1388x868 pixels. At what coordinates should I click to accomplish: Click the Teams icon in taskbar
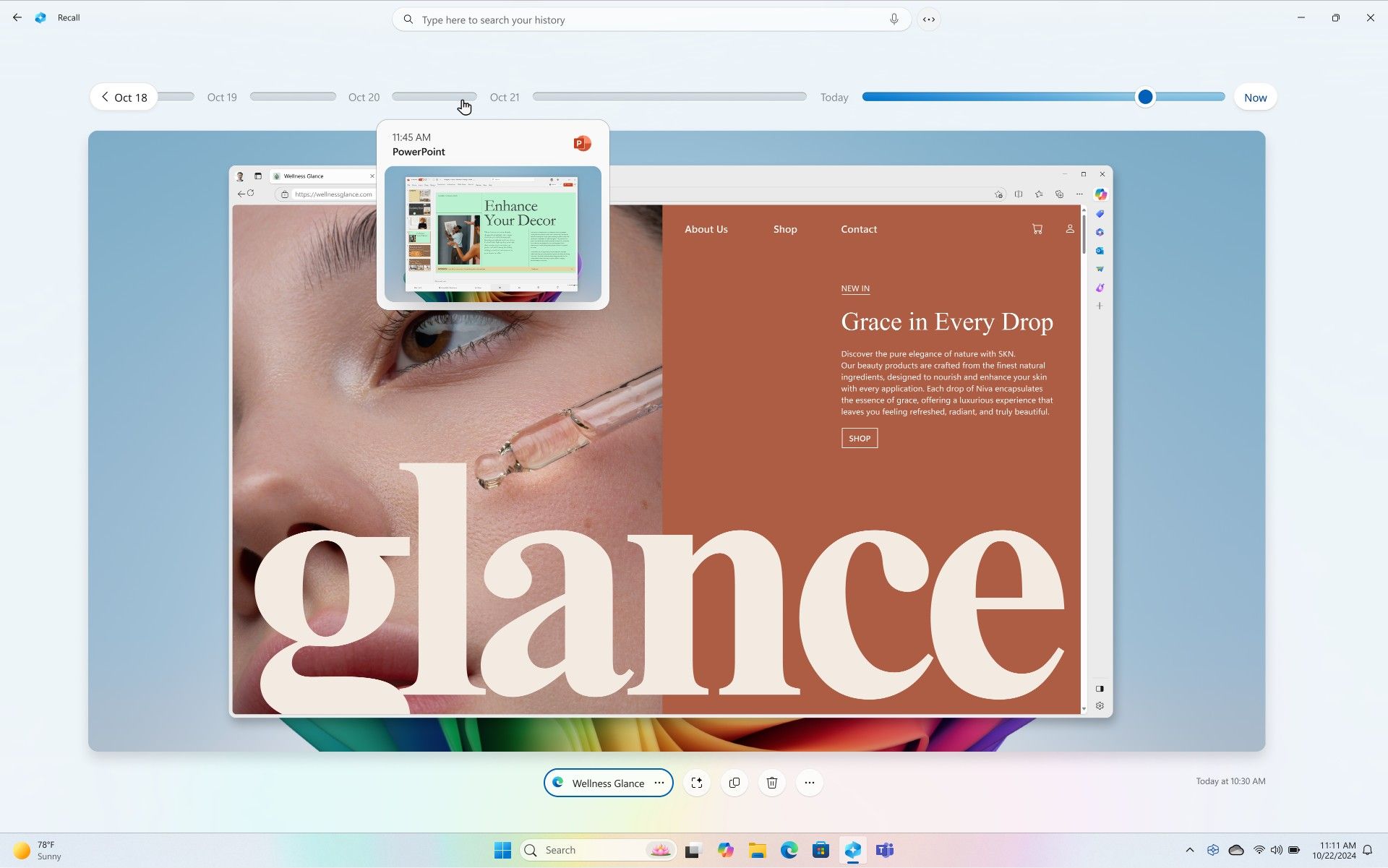(x=884, y=849)
